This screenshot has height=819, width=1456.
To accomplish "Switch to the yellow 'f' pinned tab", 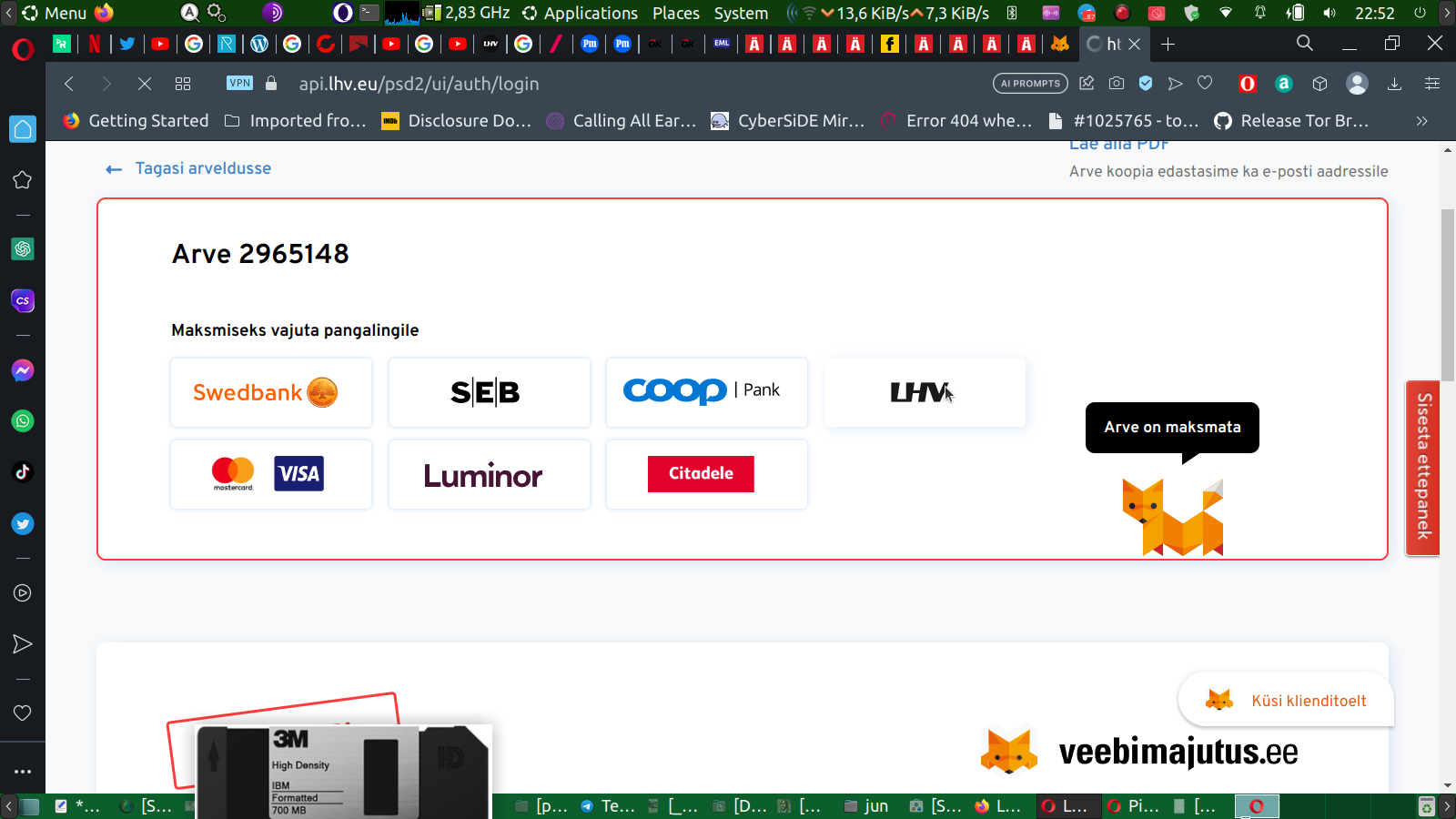I will (x=889, y=44).
